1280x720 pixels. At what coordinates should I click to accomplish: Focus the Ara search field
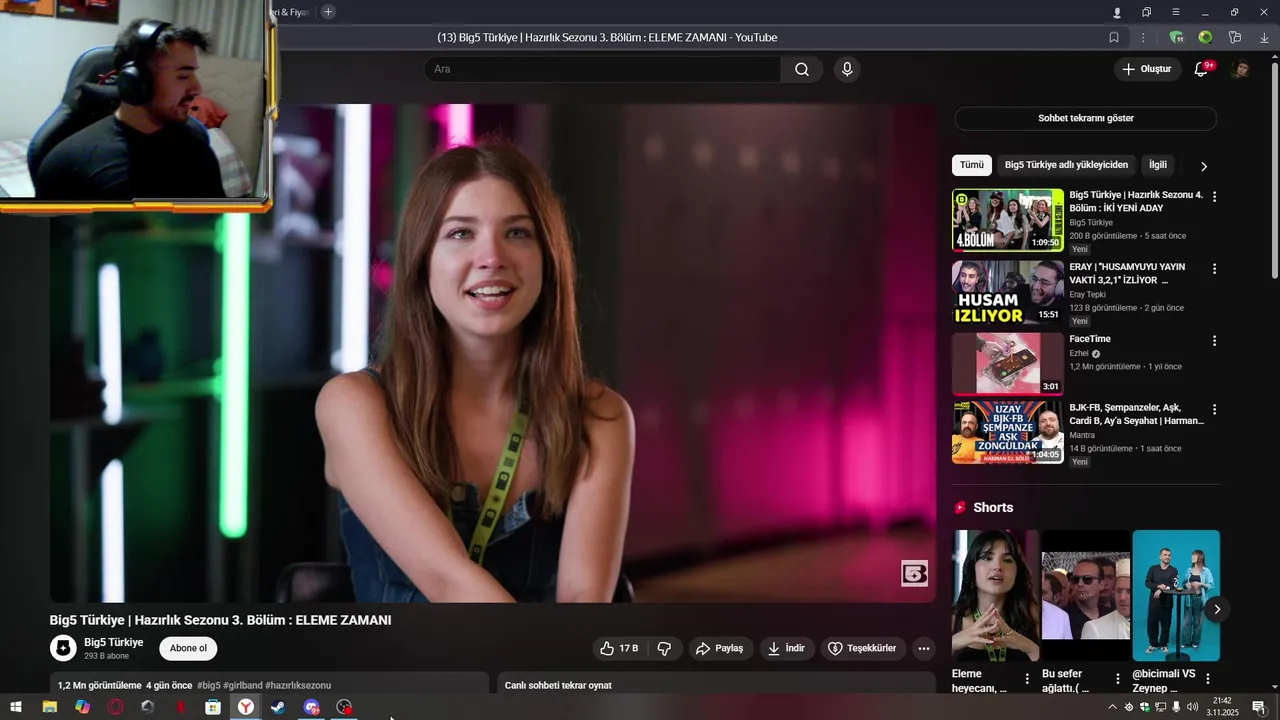click(603, 69)
